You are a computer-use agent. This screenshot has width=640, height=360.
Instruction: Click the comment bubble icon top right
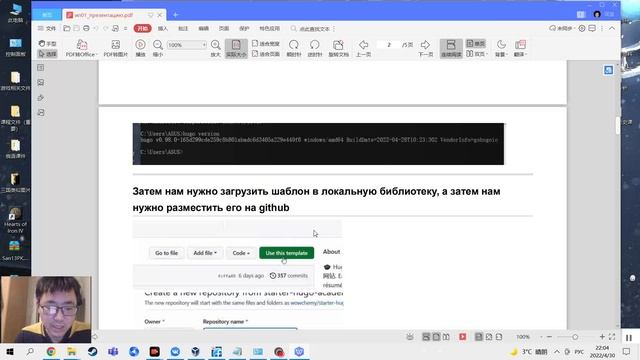click(592, 28)
